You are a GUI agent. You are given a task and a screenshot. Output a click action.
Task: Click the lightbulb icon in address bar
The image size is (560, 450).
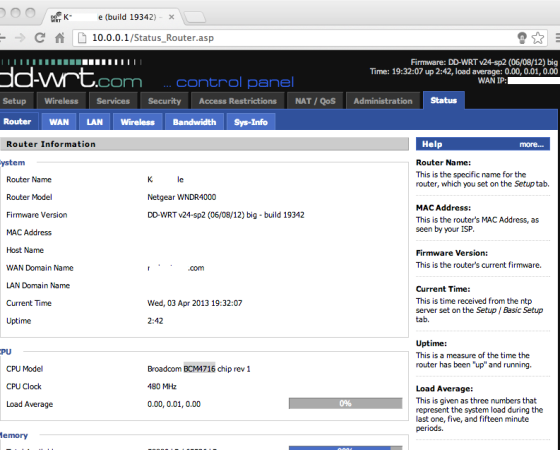pos(522,38)
